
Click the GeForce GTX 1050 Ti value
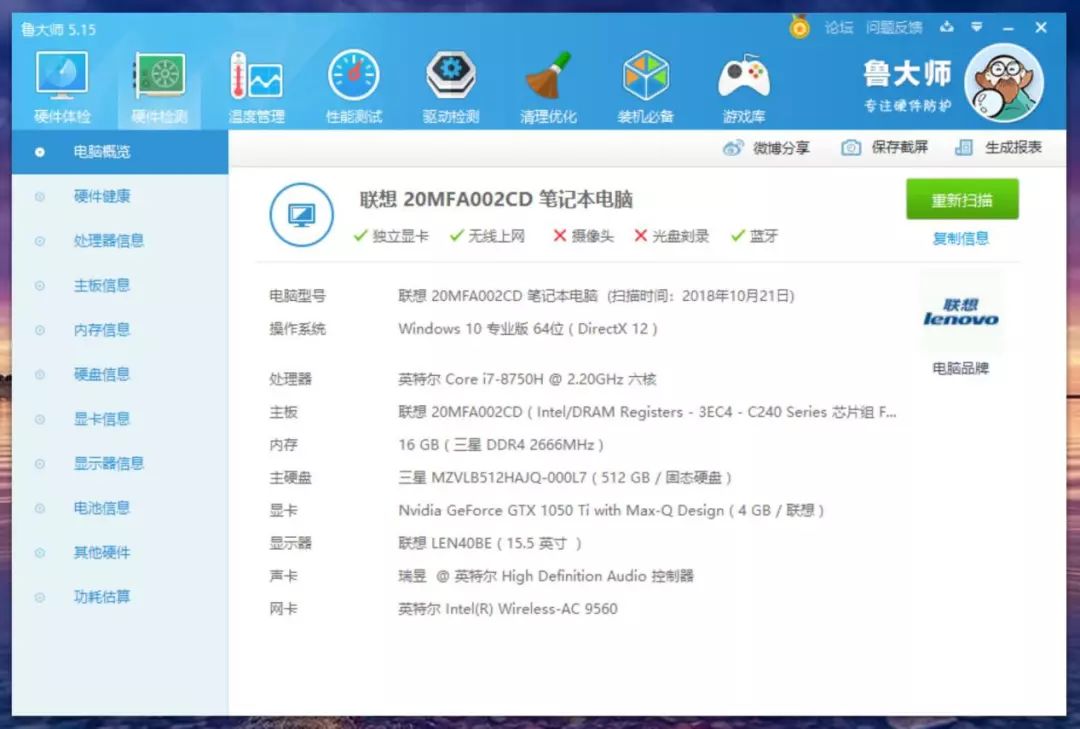point(611,511)
